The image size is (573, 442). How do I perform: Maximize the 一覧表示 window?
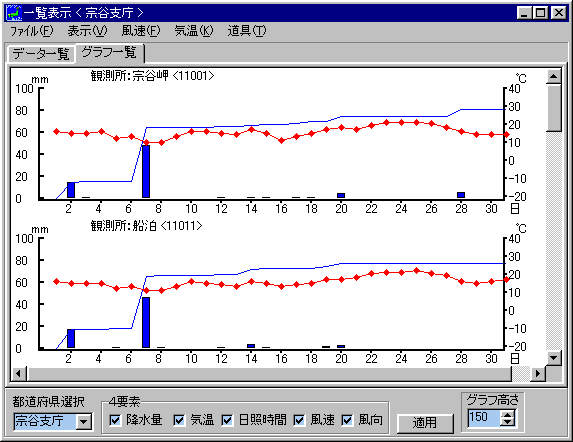(541, 13)
